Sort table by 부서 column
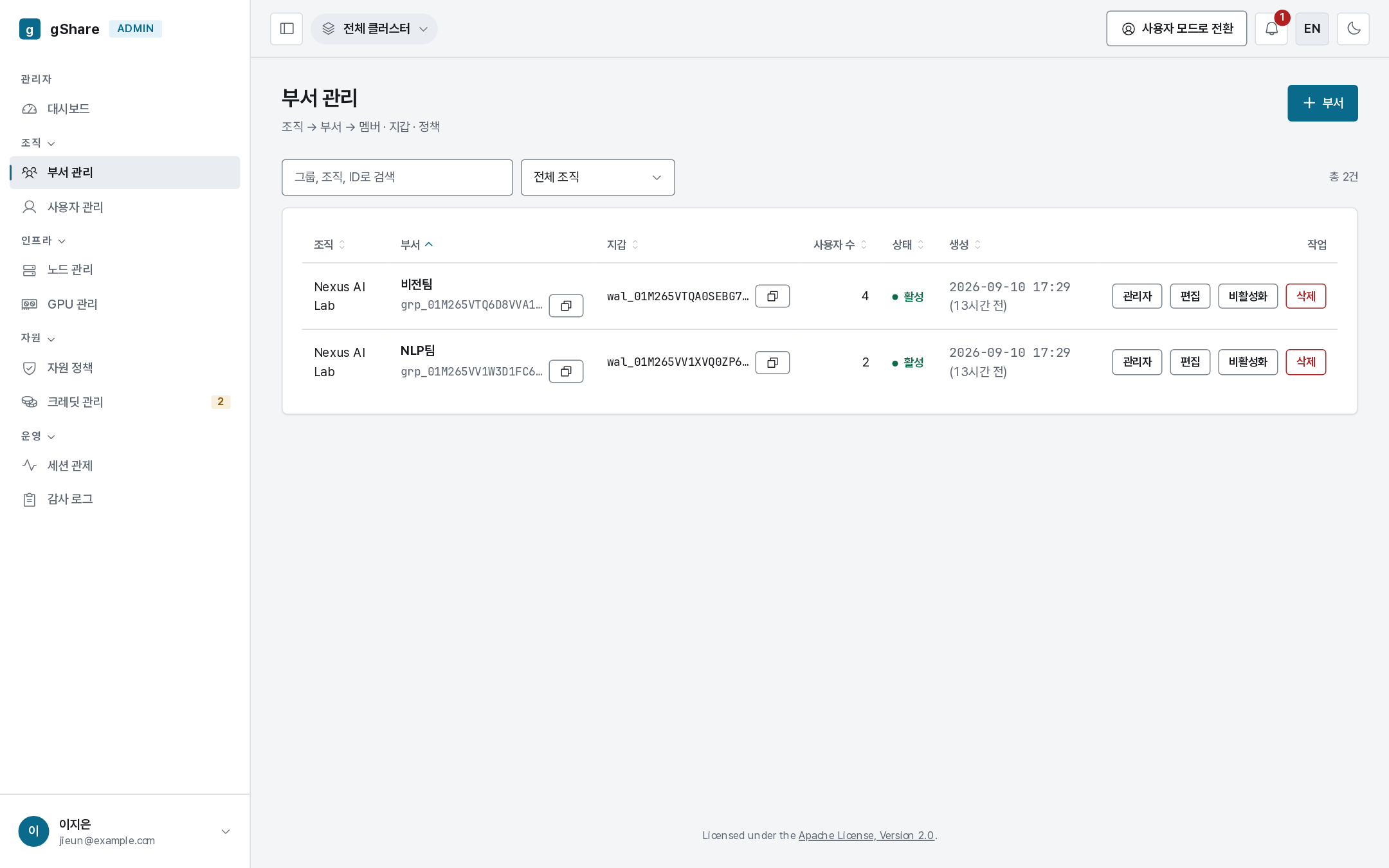 point(417,244)
